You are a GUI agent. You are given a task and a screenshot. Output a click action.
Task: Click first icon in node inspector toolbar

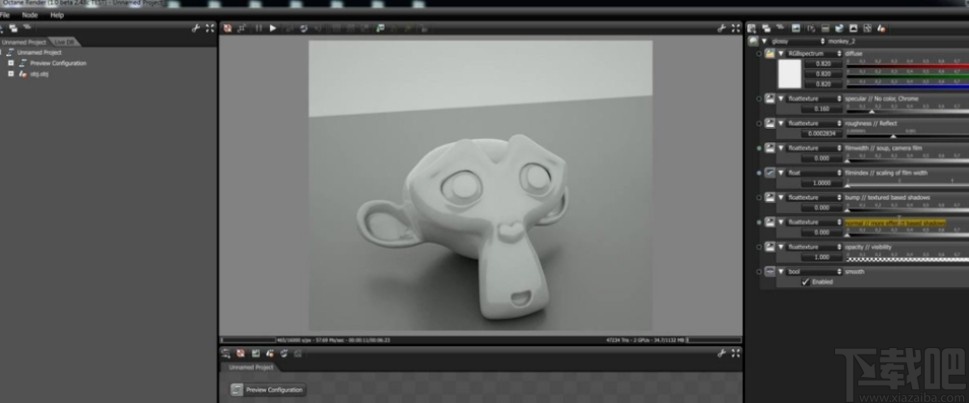(752, 28)
